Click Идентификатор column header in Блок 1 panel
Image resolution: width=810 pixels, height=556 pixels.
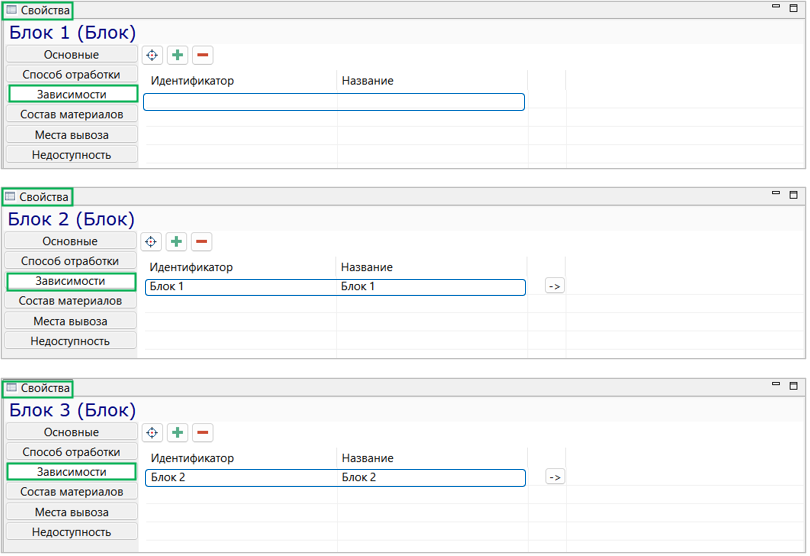coord(192,81)
